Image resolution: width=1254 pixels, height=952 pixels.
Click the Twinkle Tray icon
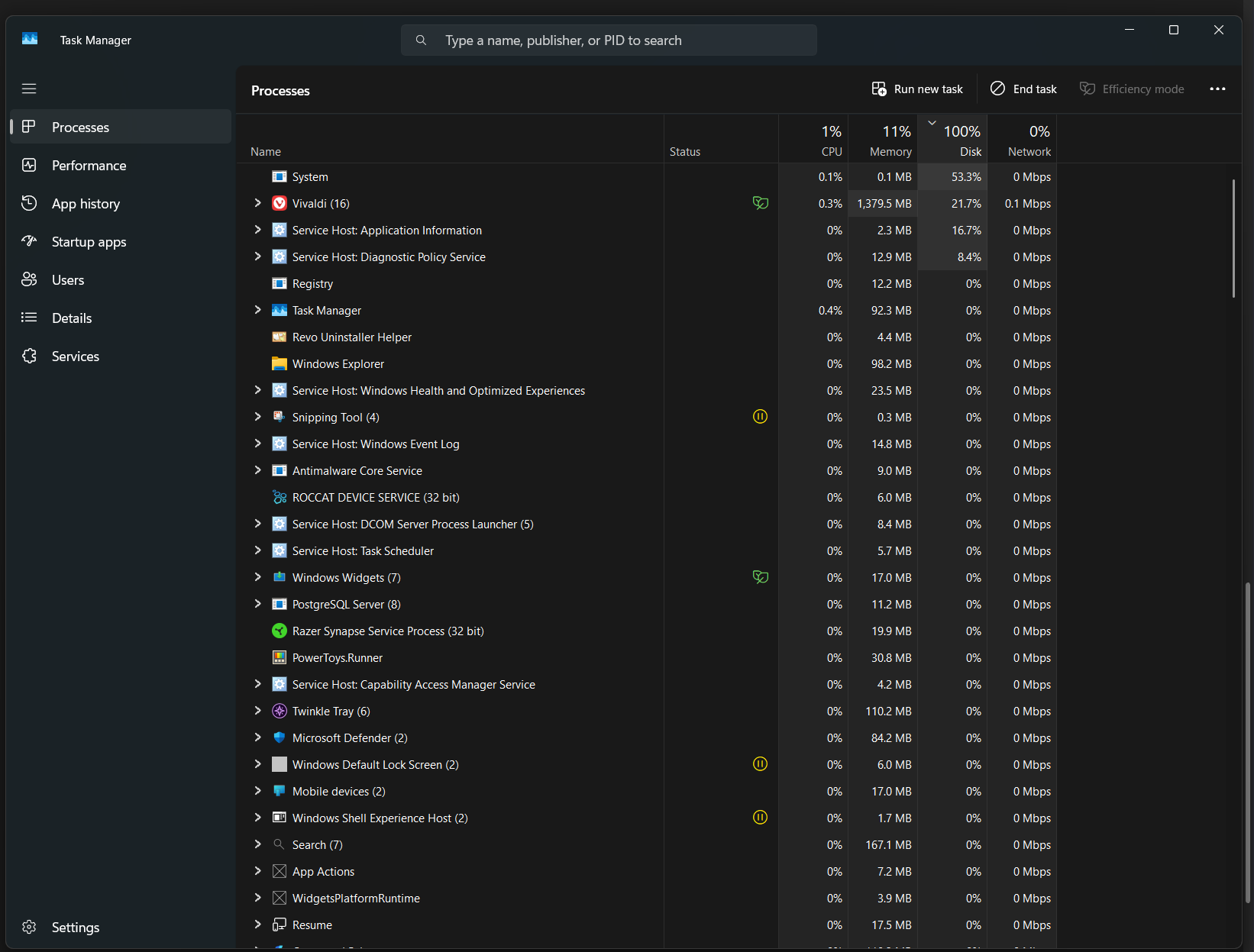coord(280,711)
